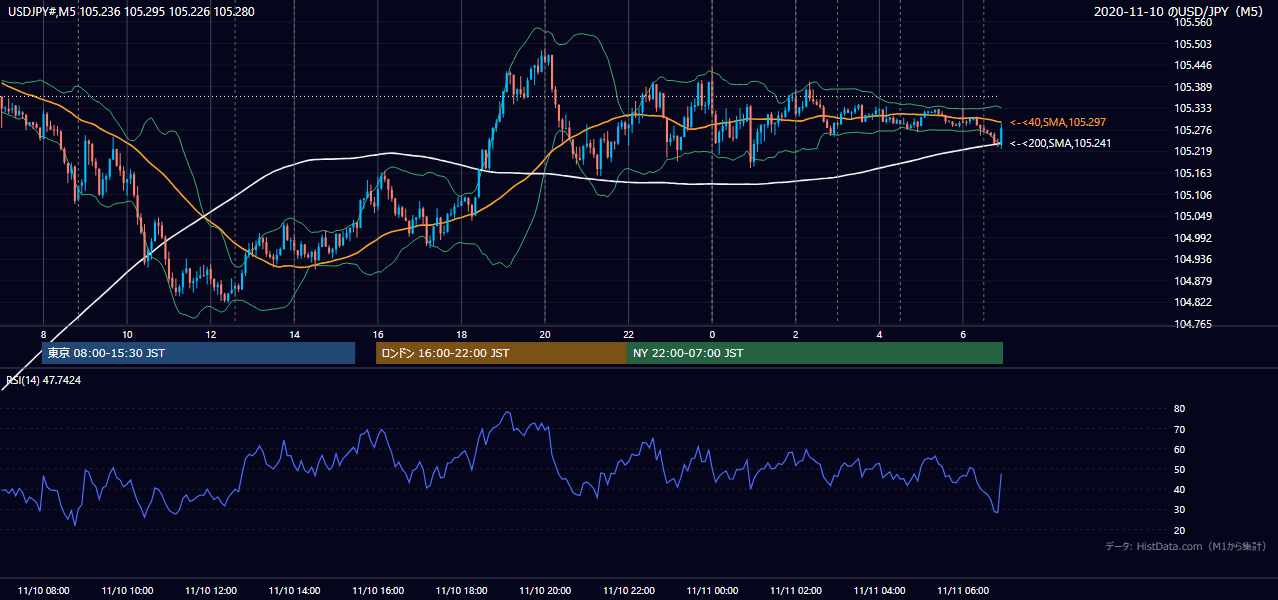This screenshot has width=1278, height=600.
Task: Click RSI scale value 40
Action: [x=1179, y=490]
